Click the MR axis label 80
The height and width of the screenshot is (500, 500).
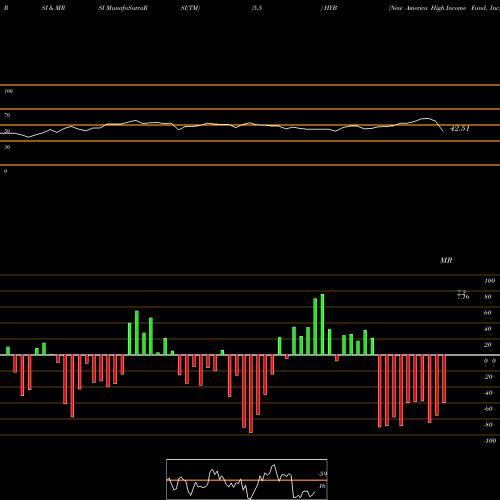tap(488, 297)
